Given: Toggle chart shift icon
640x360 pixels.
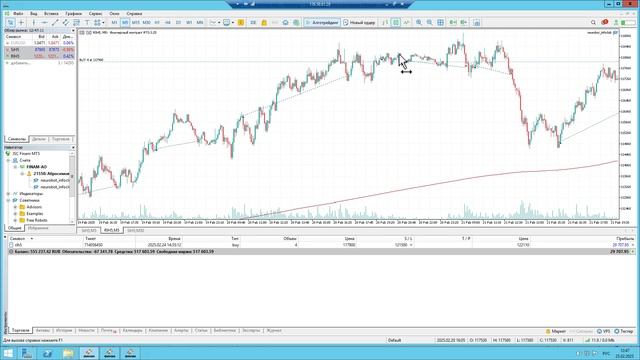Looking at the screenshot, I should click(x=464, y=22).
